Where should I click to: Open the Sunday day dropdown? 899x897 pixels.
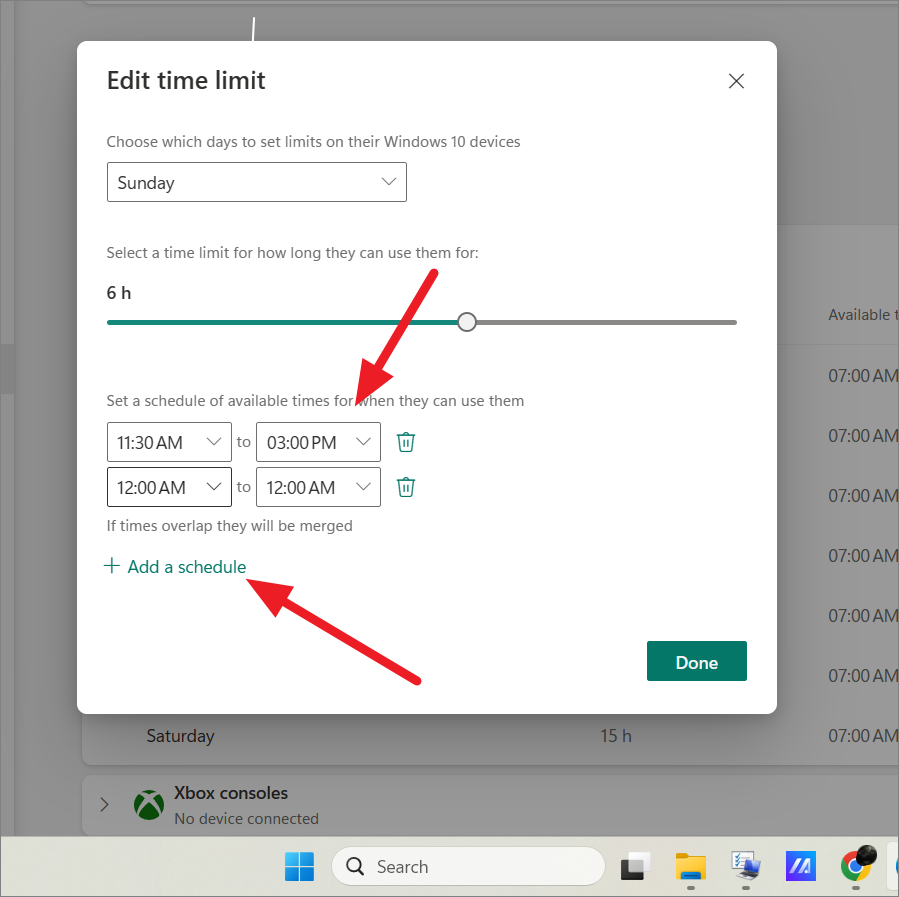(256, 182)
